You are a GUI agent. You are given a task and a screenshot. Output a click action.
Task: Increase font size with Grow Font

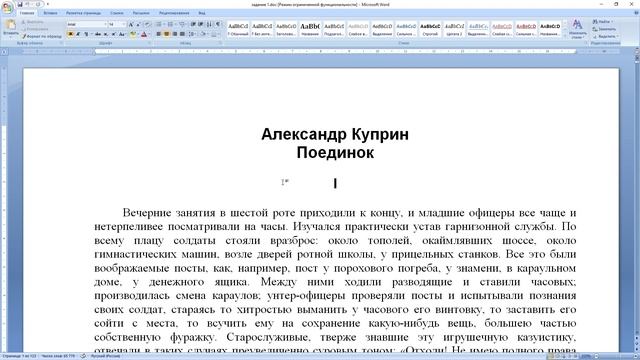(131, 24)
